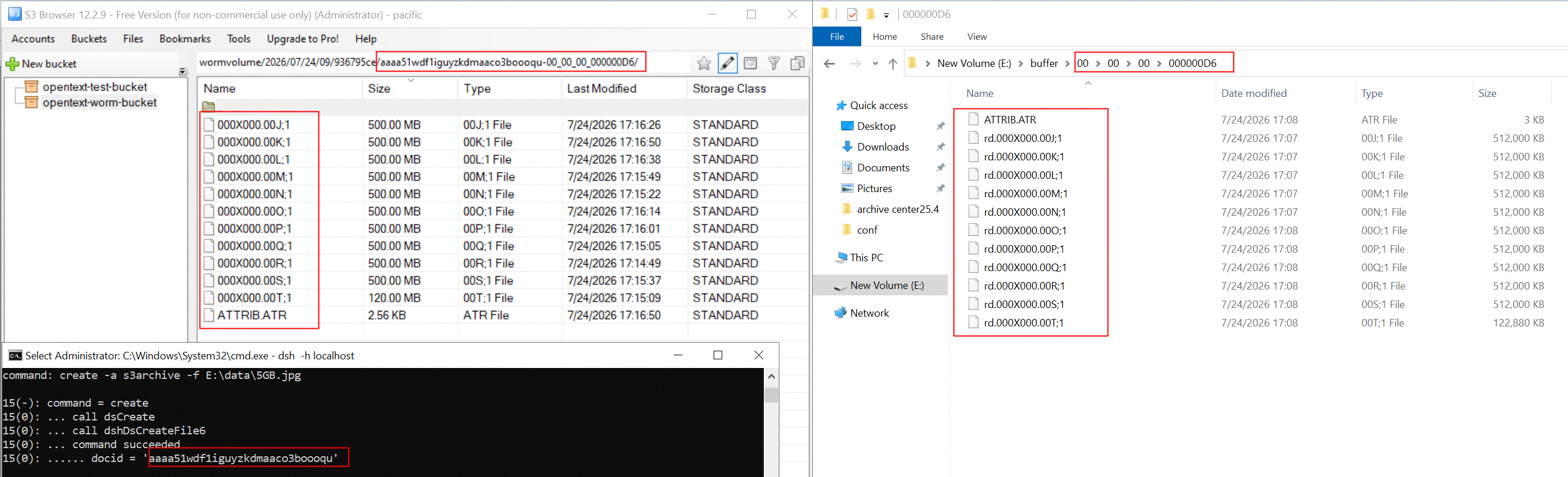Expand the chevron after New Volume (E:) in path
1568x477 pixels.
pos(1020,63)
